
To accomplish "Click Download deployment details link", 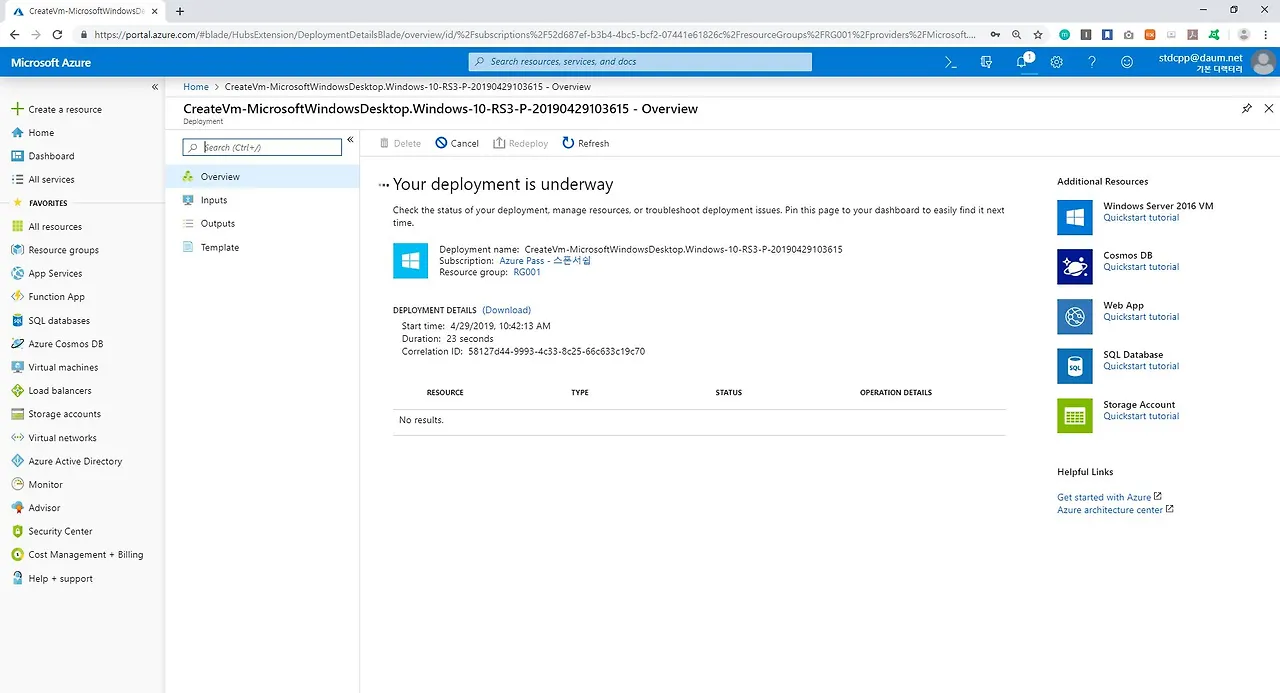I will (x=507, y=310).
